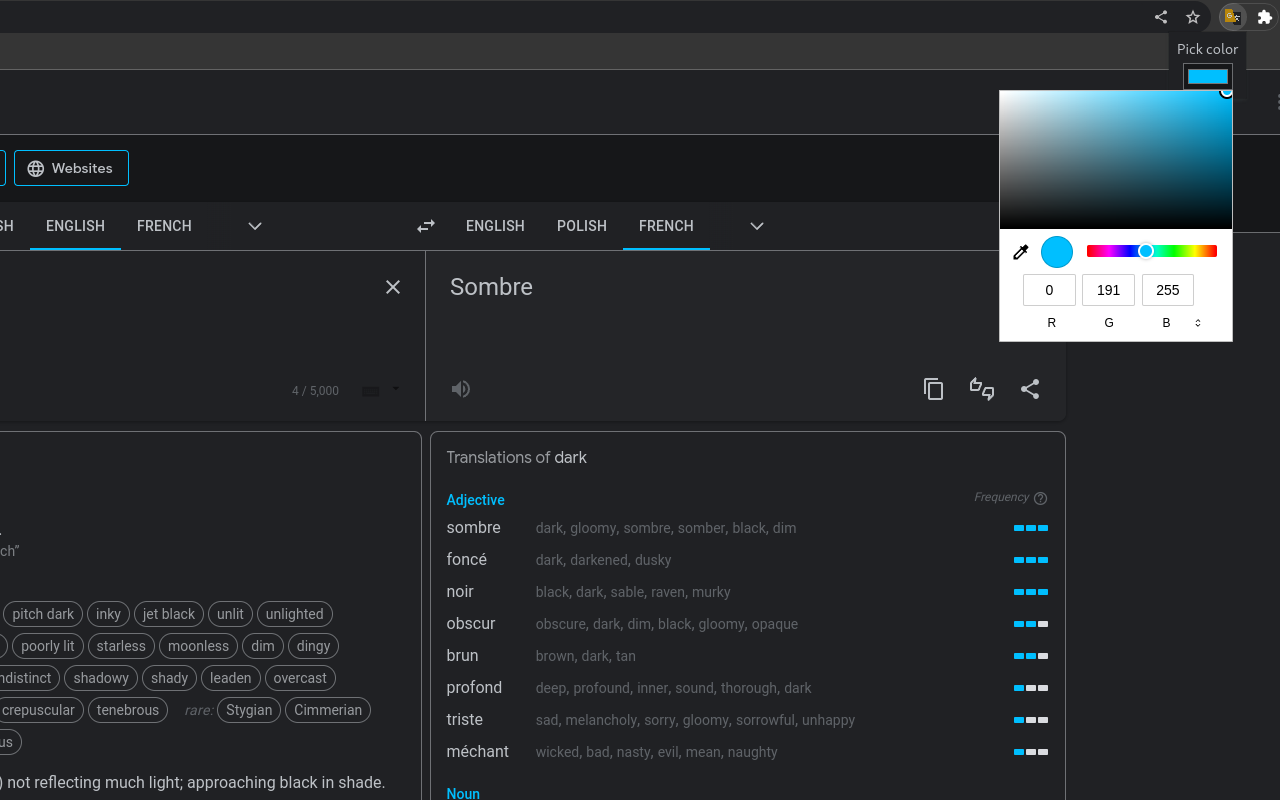Bookmark this page with the star toggle
Image resolution: width=1280 pixels, height=800 pixels.
[1192, 17]
